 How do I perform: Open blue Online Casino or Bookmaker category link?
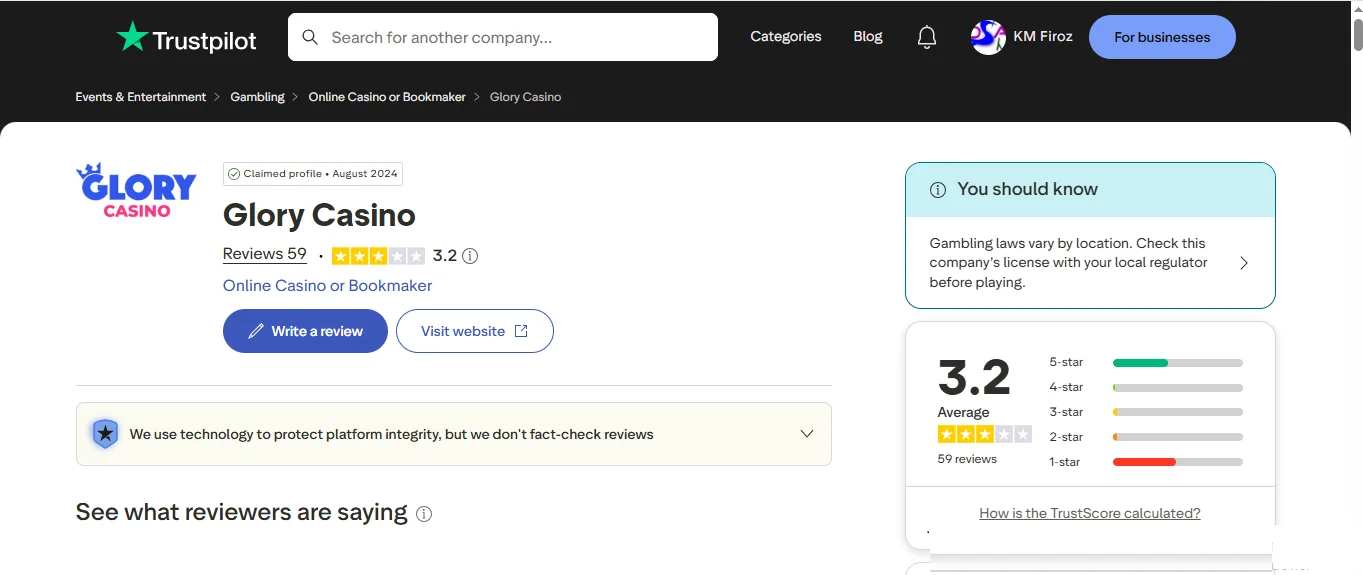click(x=327, y=286)
